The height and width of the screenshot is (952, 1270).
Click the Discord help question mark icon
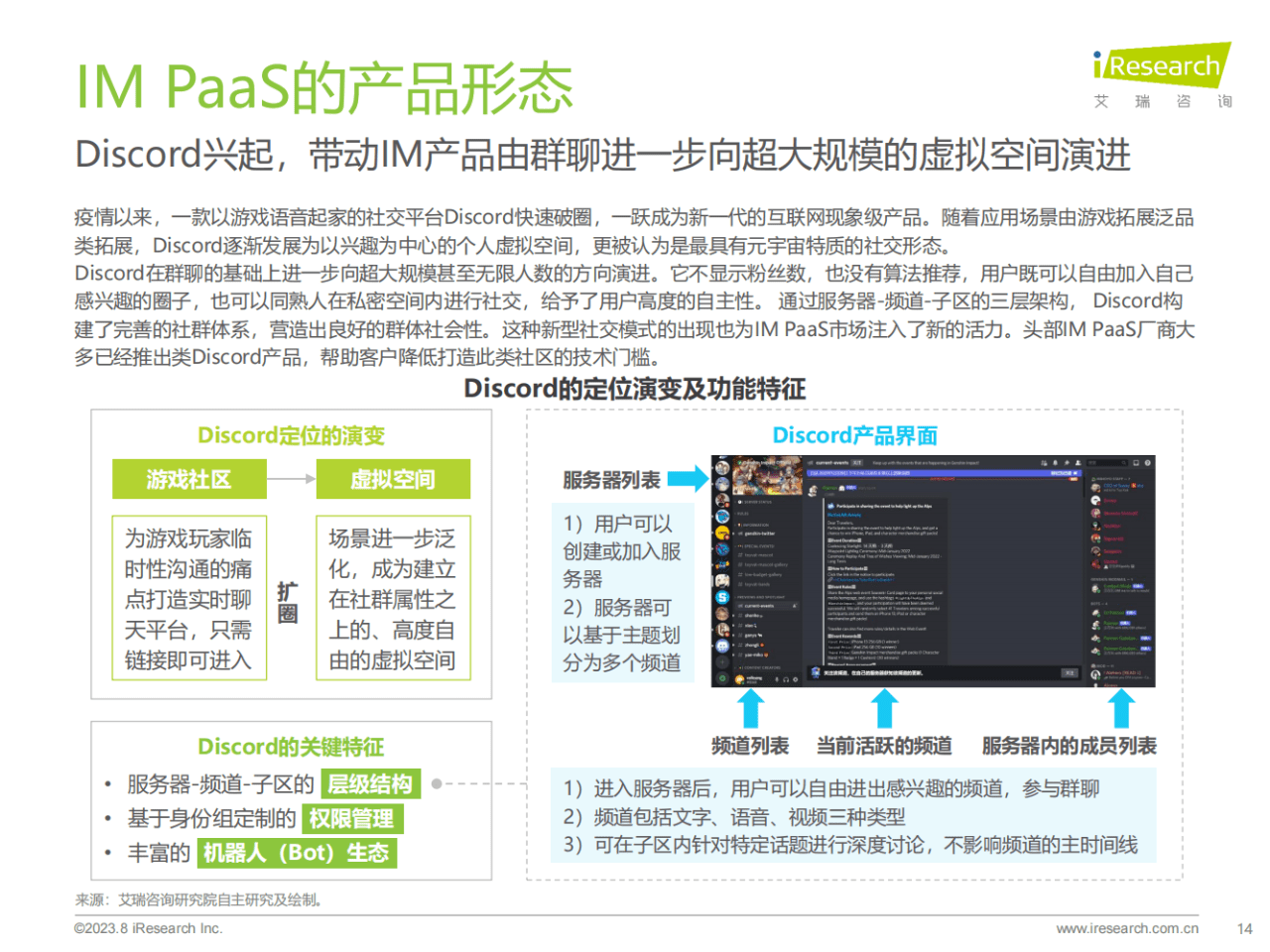pyautogui.click(x=1148, y=463)
